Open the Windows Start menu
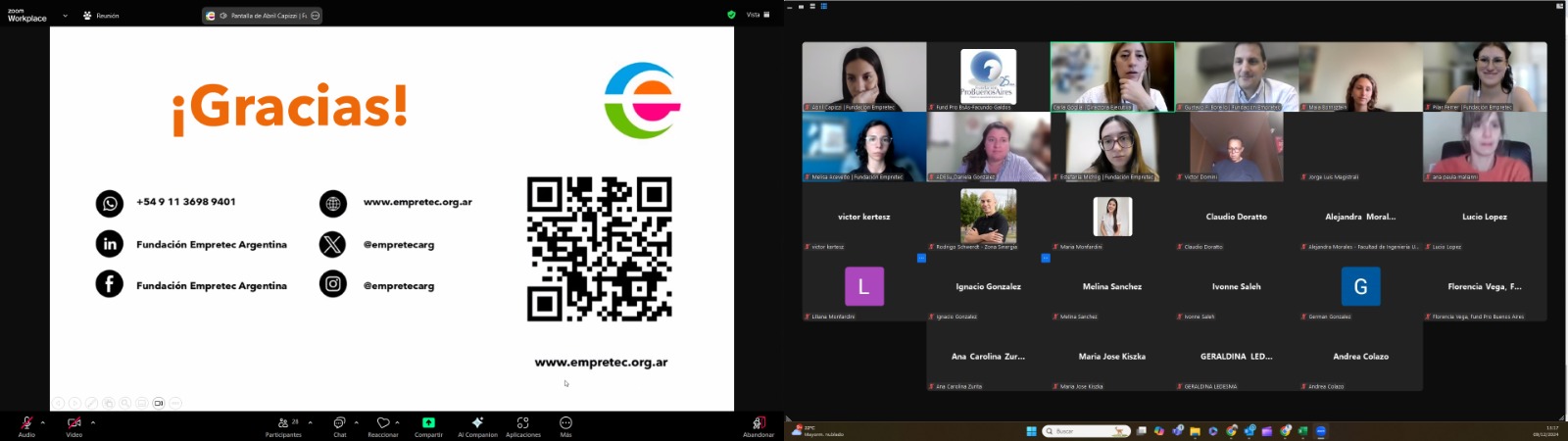 [1031, 431]
